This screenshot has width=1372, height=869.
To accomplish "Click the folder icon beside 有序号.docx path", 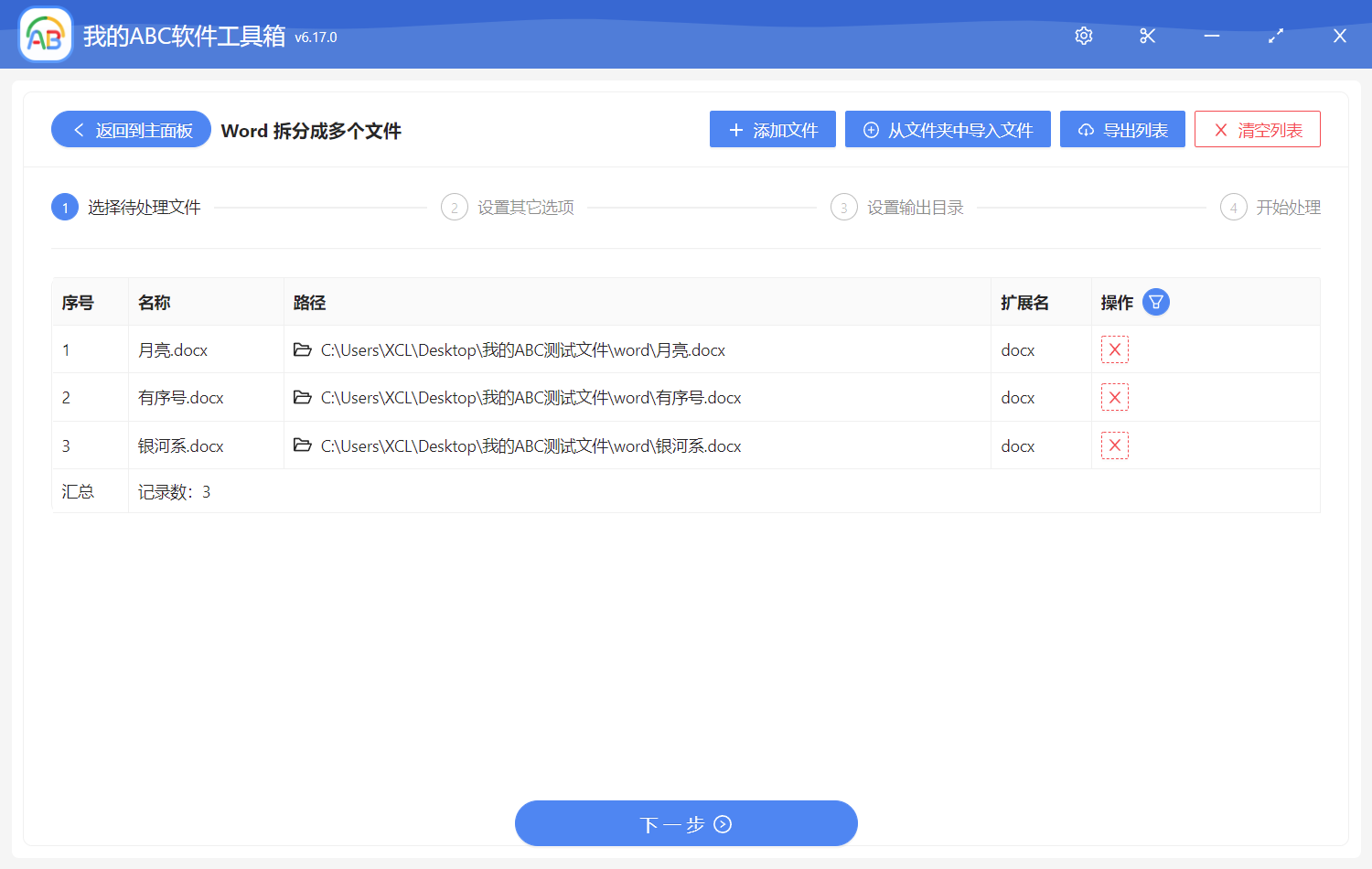I will (x=302, y=397).
